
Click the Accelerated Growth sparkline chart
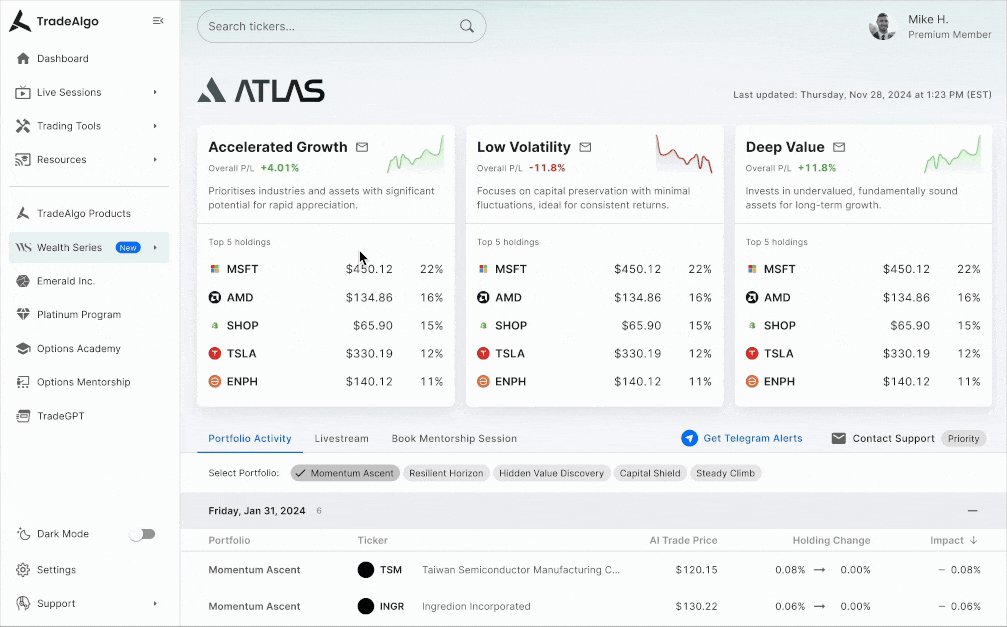coord(416,154)
